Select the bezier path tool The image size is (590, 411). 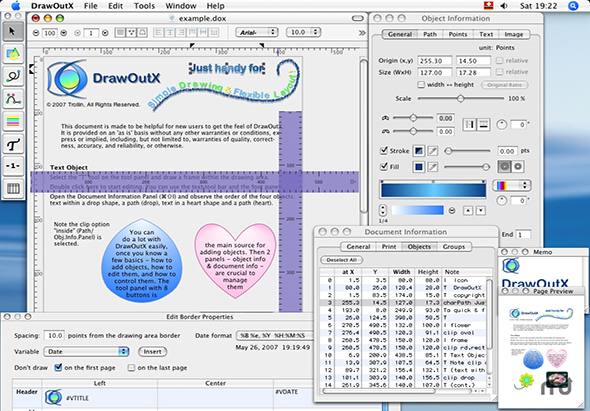(x=13, y=99)
